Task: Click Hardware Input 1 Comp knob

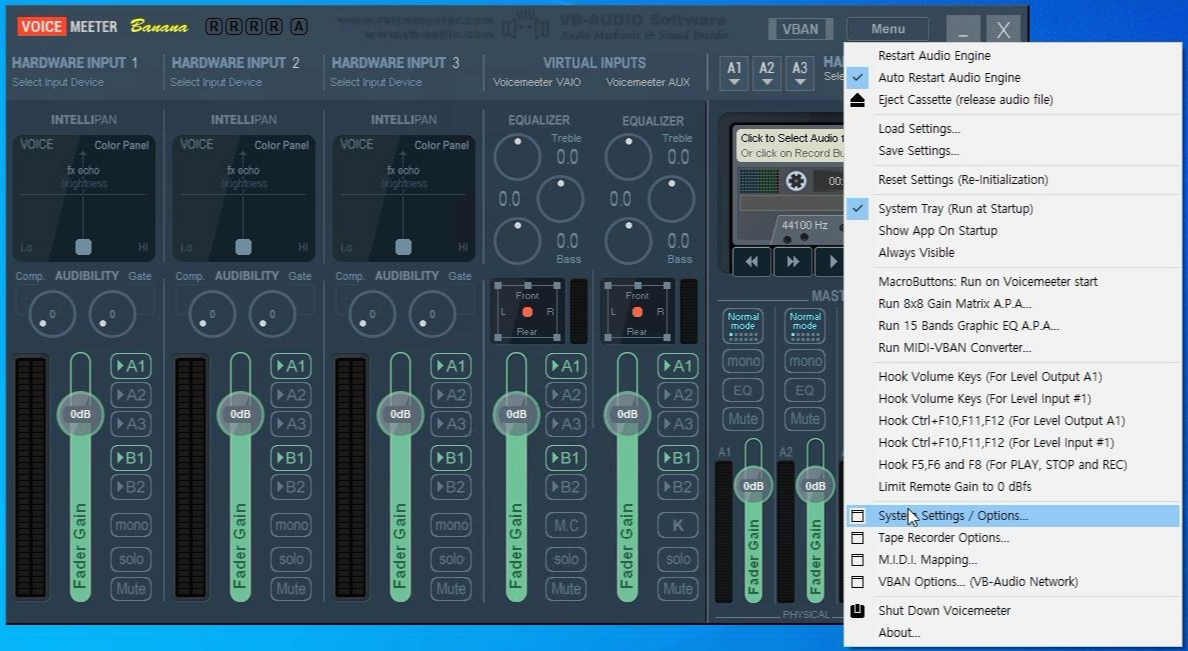Action: pos(52,314)
